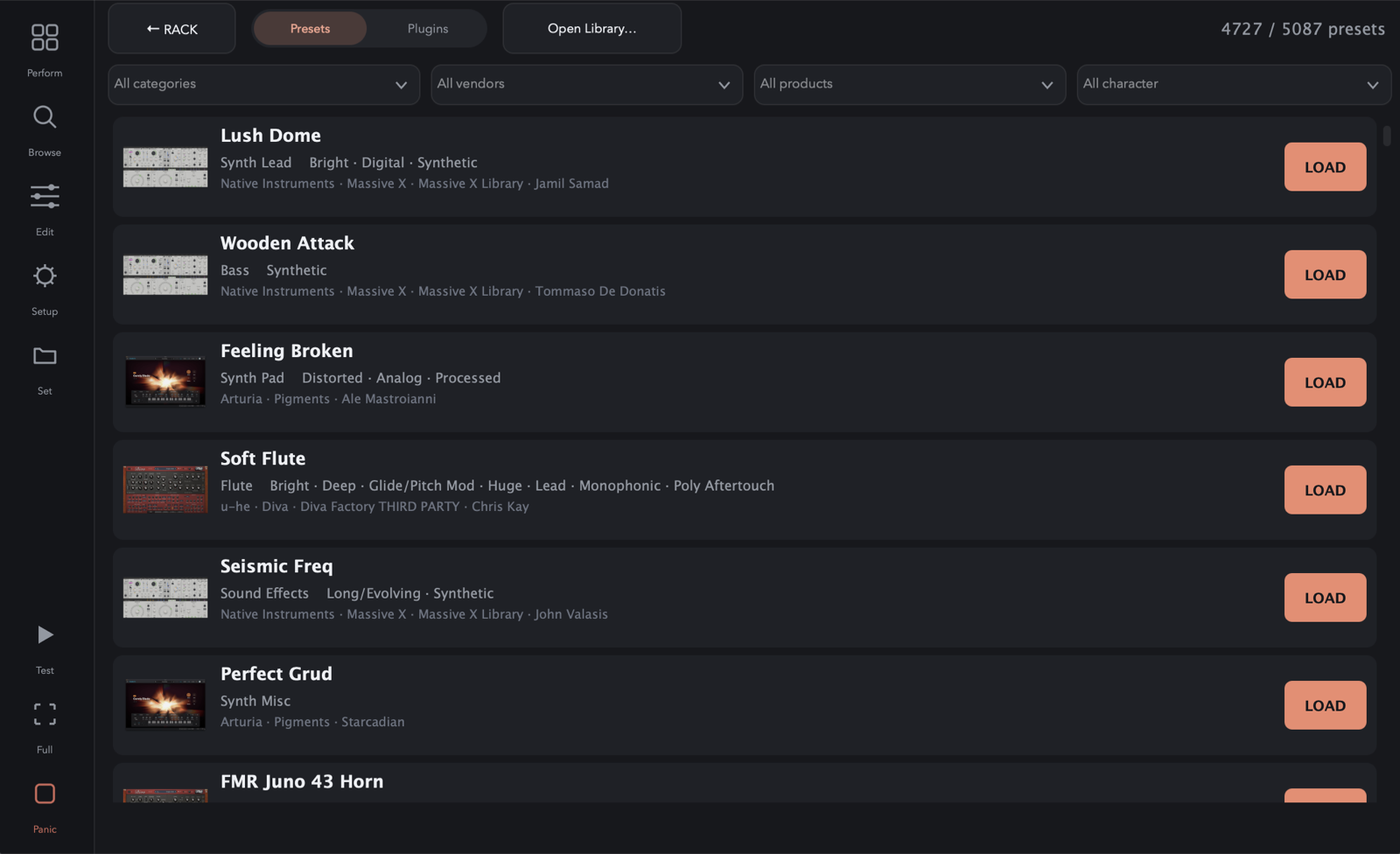This screenshot has height=854, width=1400.
Task: Go back with the RACK button
Action: click(x=171, y=29)
